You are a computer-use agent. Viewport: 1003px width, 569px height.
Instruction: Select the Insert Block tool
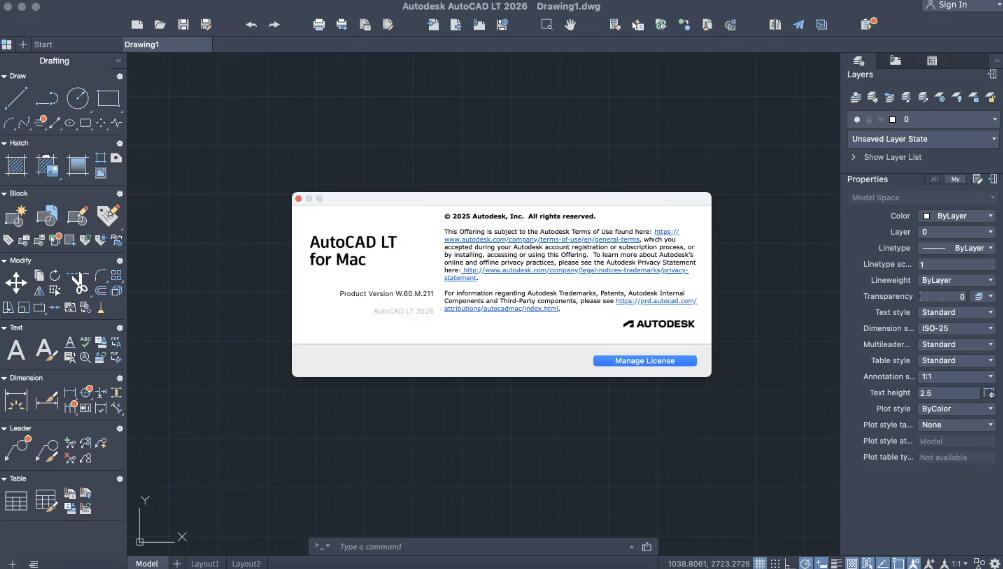pyautogui.click(x=47, y=215)
